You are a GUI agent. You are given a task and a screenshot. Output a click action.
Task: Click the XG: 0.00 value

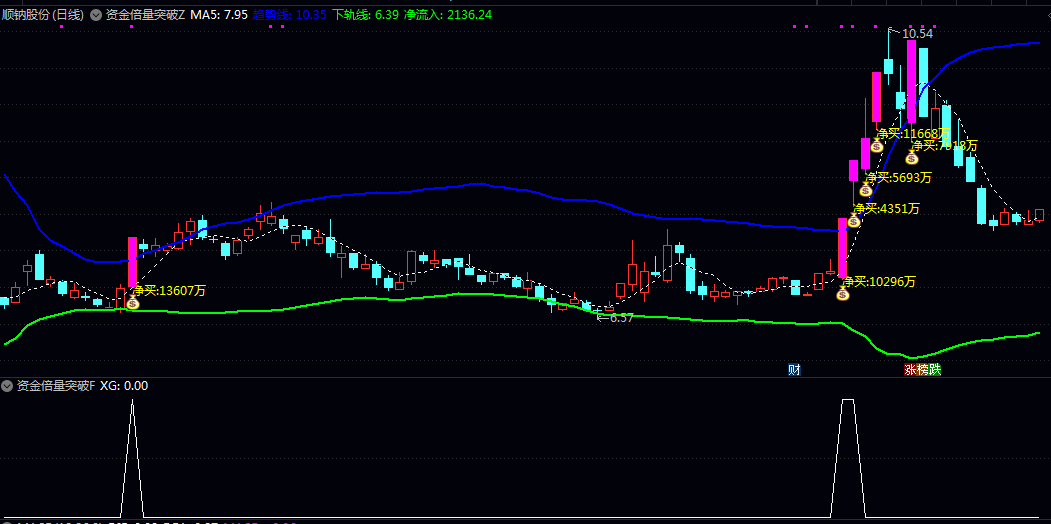point(124,385)
